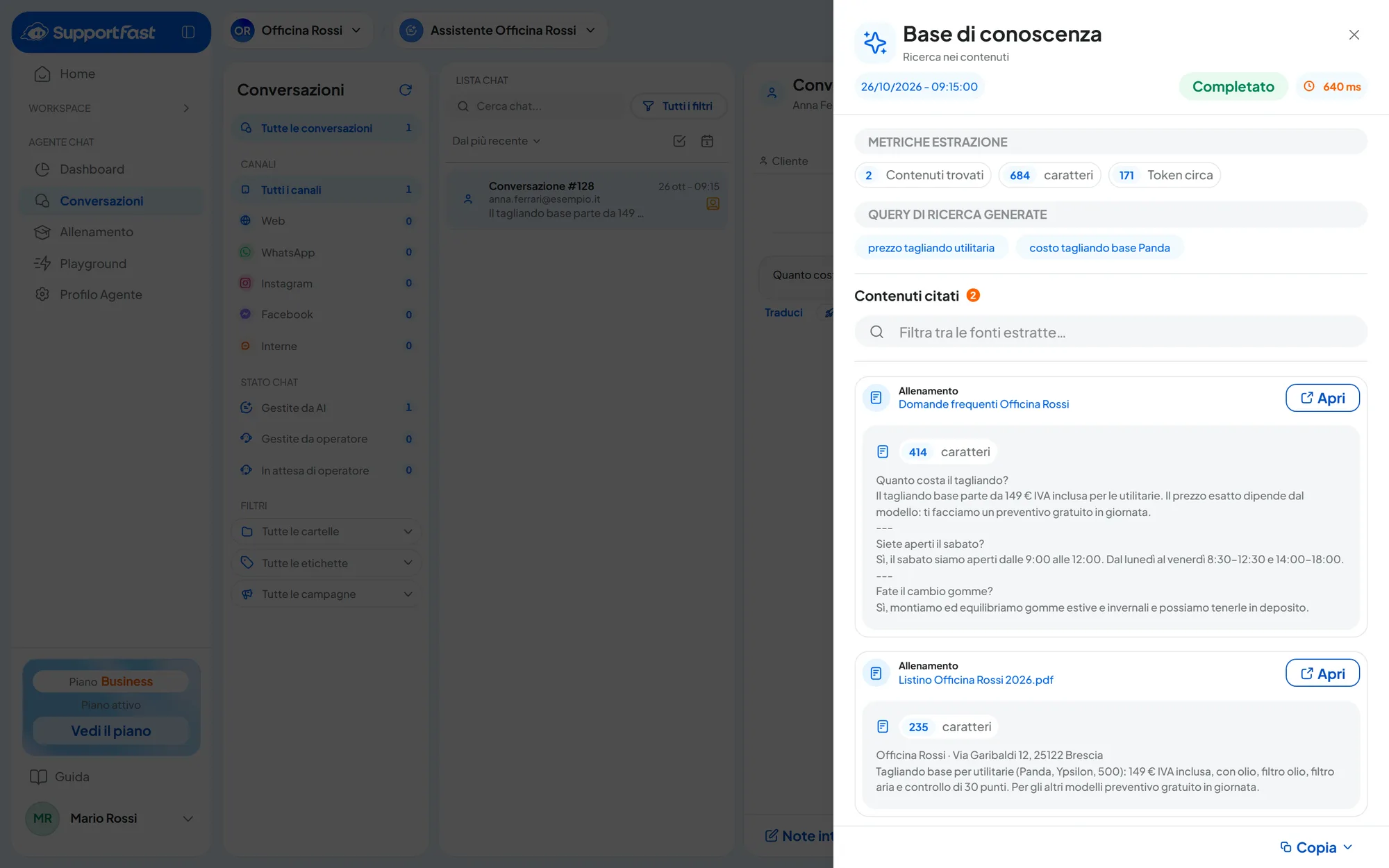Expand the Tutte le etichette dropdown
The width and height of the screenshot is (1389, 868).
[x=326, y=562]
